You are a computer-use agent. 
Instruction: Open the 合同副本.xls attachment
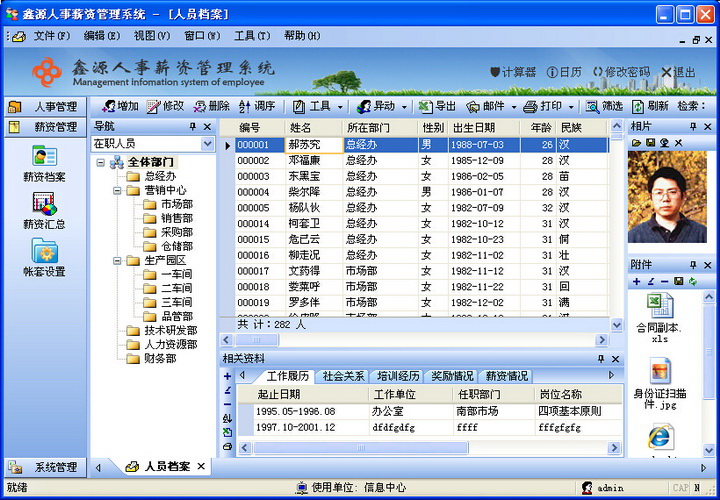660,317
